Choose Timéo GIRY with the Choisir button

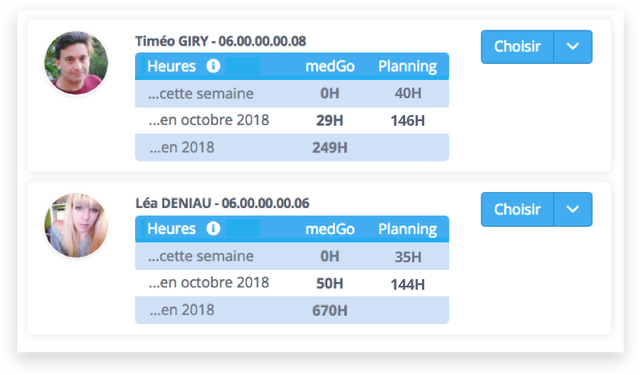517,47
